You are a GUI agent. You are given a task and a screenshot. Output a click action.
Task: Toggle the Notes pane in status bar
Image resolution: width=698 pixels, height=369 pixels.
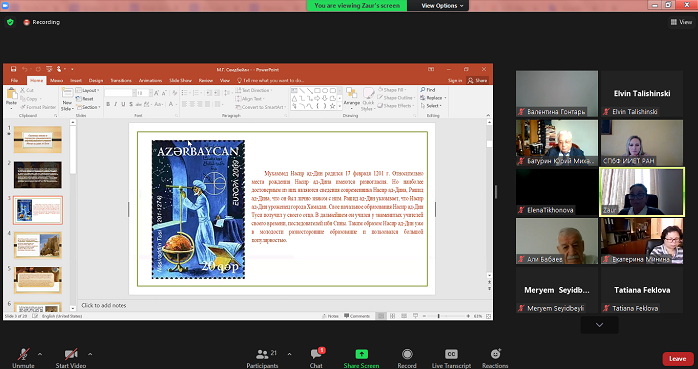[331, 316]
